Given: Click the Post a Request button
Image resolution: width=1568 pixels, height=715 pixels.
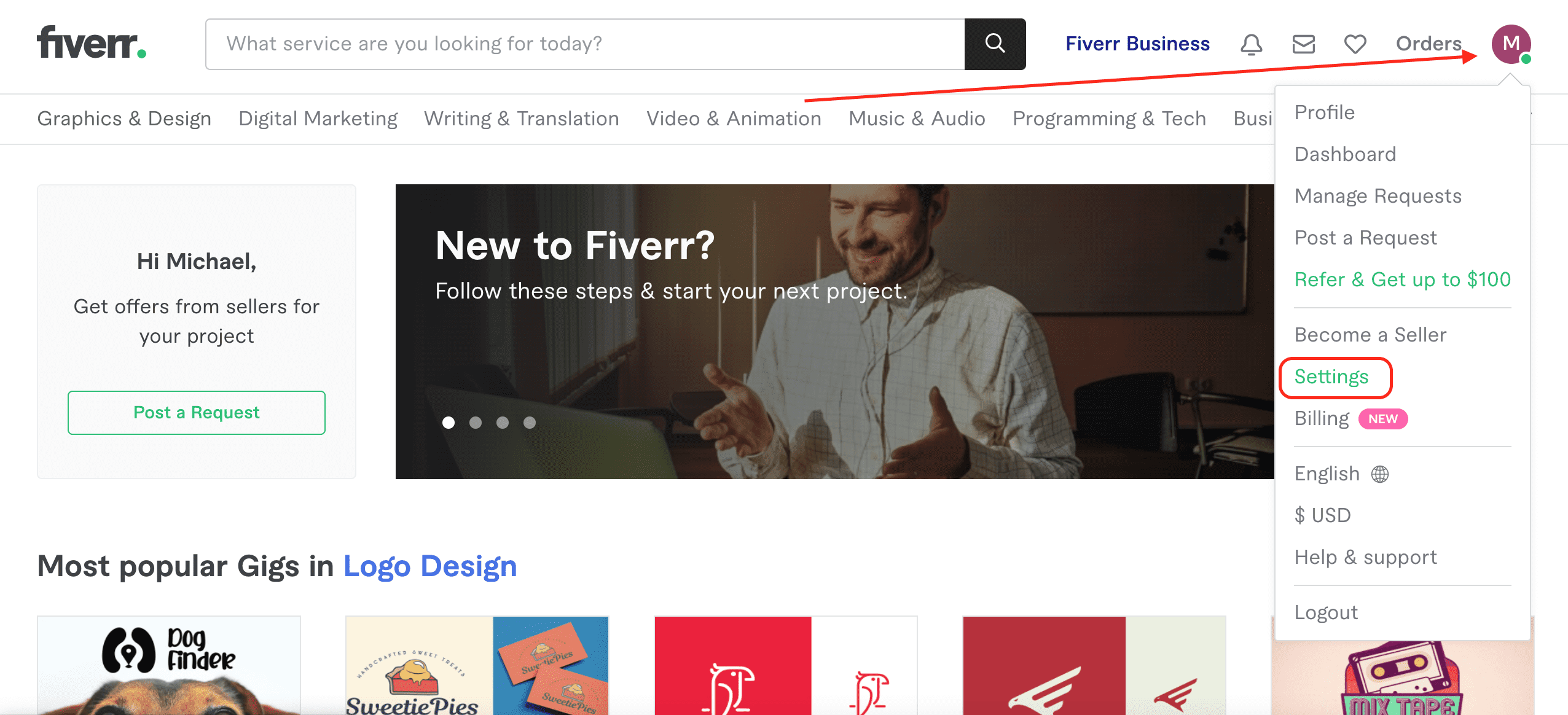Looking at the screenshot, I should tap(197, 413).
